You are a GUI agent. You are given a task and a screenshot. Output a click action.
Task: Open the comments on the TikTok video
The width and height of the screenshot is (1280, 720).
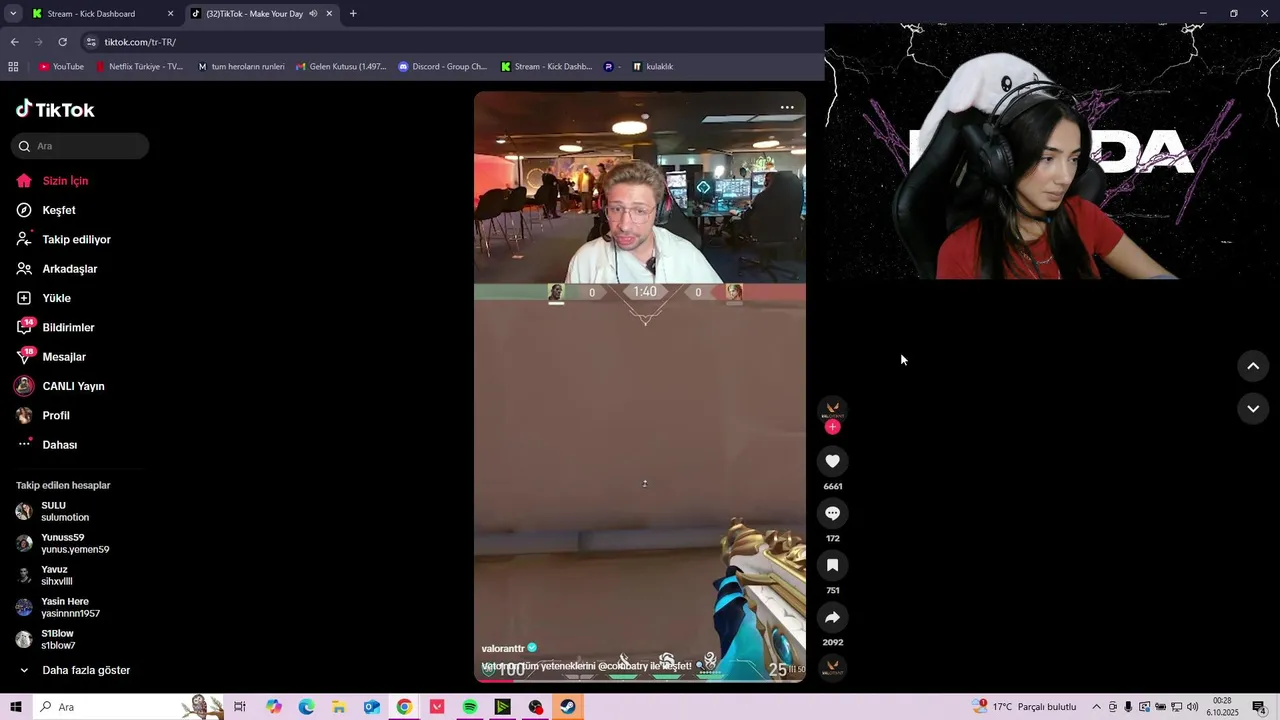832,513
